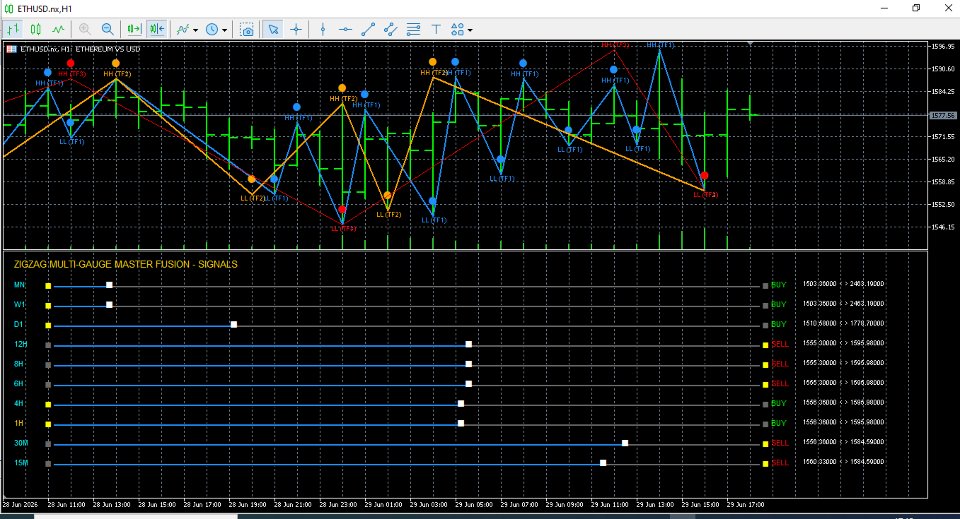Click the 15M gauge white slider marker
This screenshot has width=960, height=519.
click(x=603, y=463)
